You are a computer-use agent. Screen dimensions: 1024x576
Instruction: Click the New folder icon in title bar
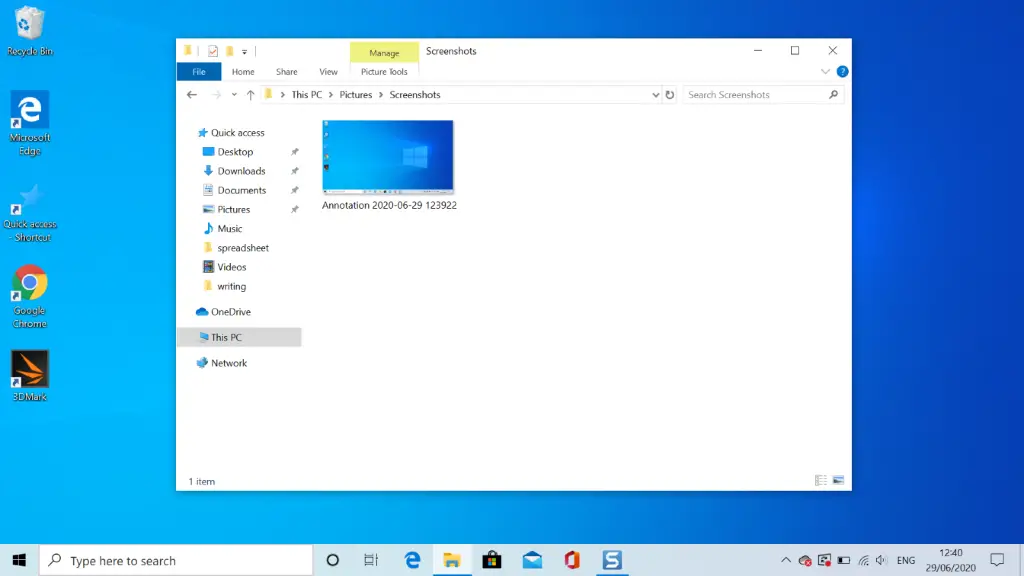click(x=230, y=51)
